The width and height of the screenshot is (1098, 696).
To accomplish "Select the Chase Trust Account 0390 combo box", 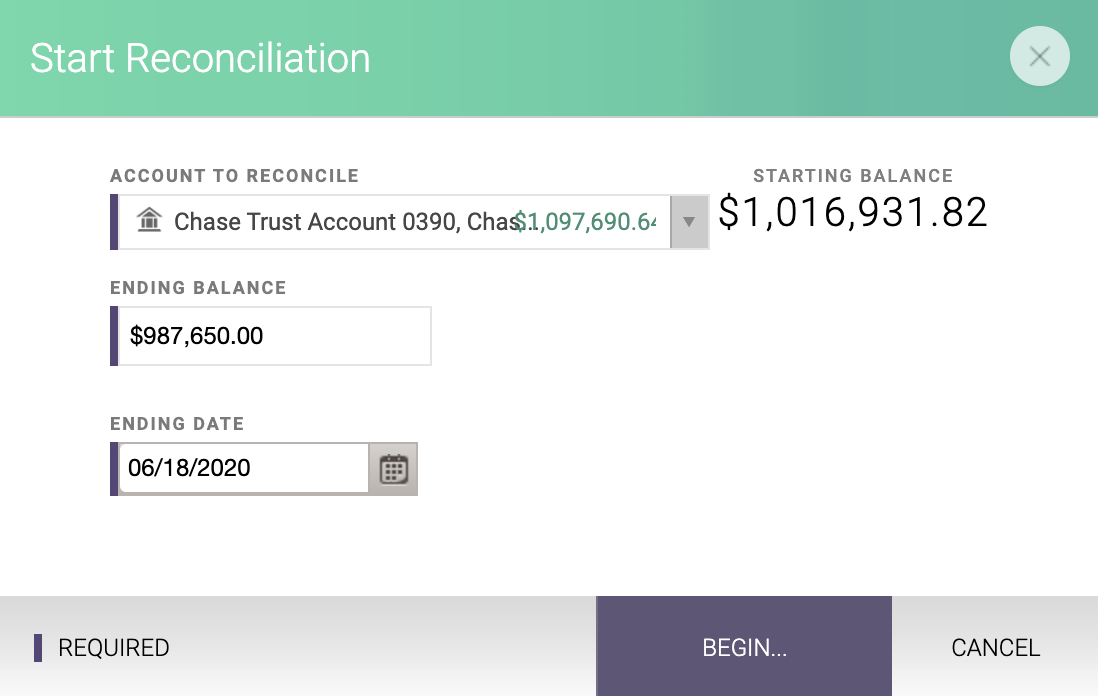I will 340,222.
